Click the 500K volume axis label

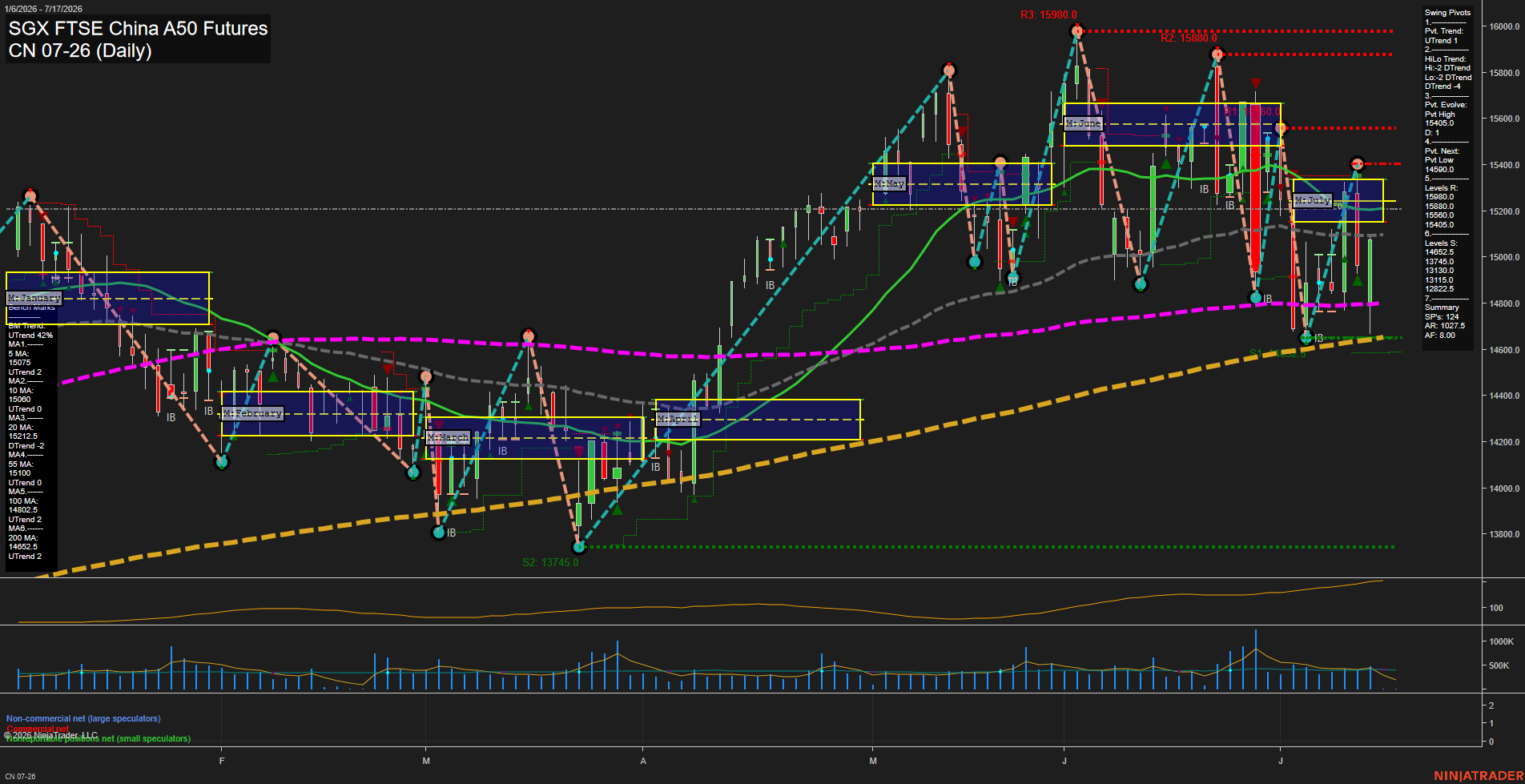(x=1499, y=665)
